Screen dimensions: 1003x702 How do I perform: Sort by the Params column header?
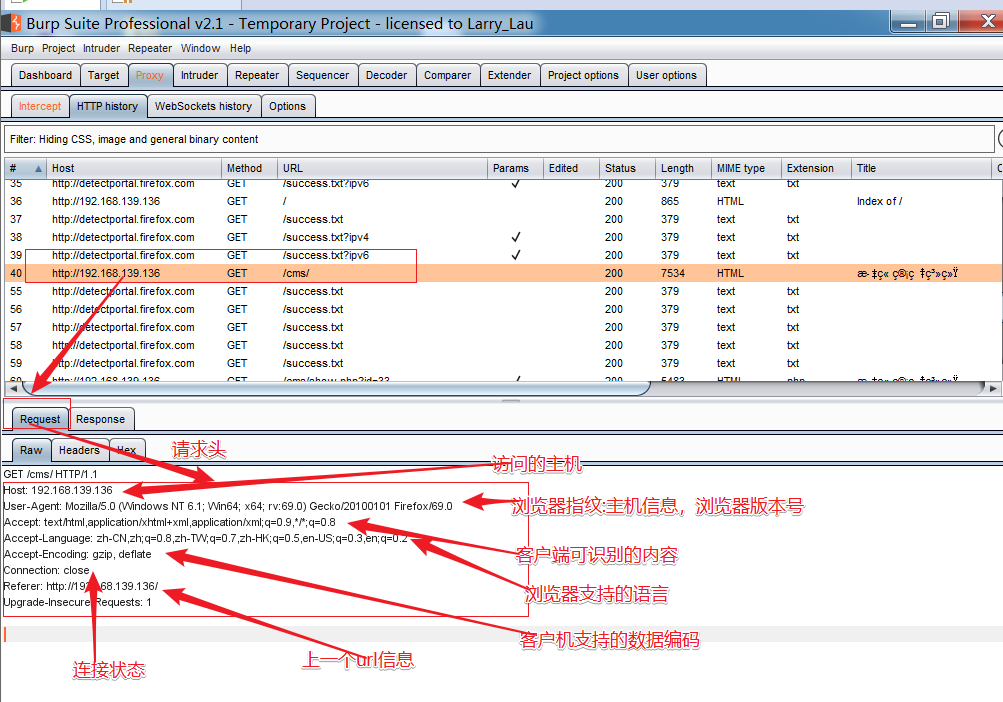click(x=516, y=168)
